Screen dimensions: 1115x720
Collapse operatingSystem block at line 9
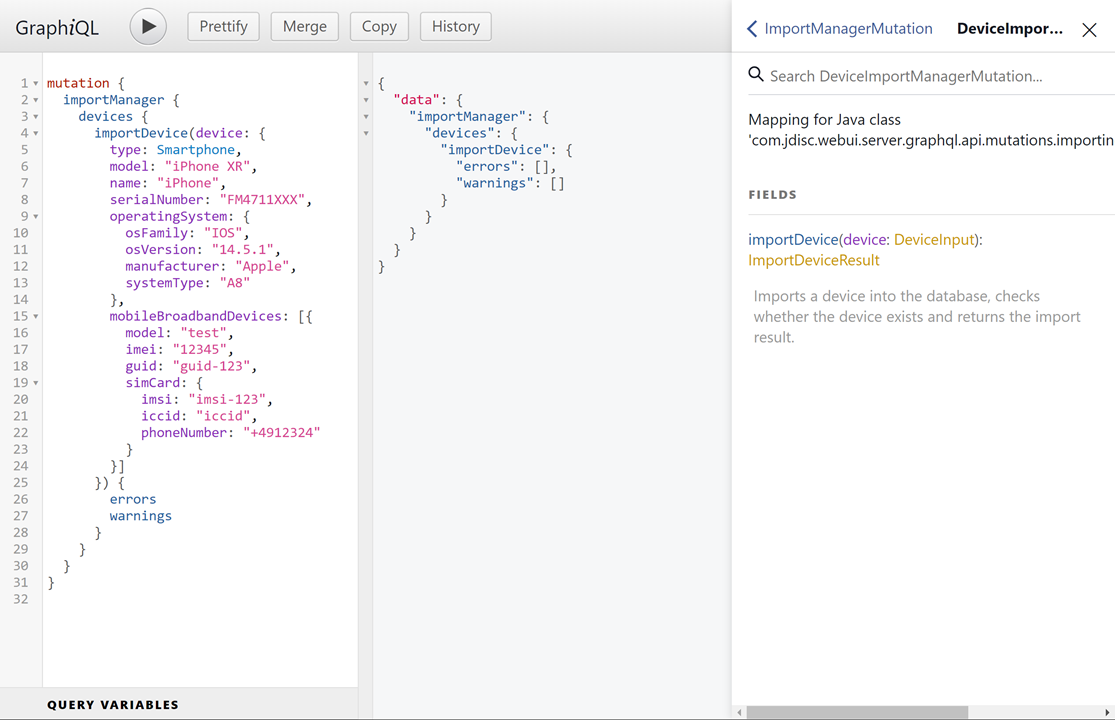click(36, 217)
